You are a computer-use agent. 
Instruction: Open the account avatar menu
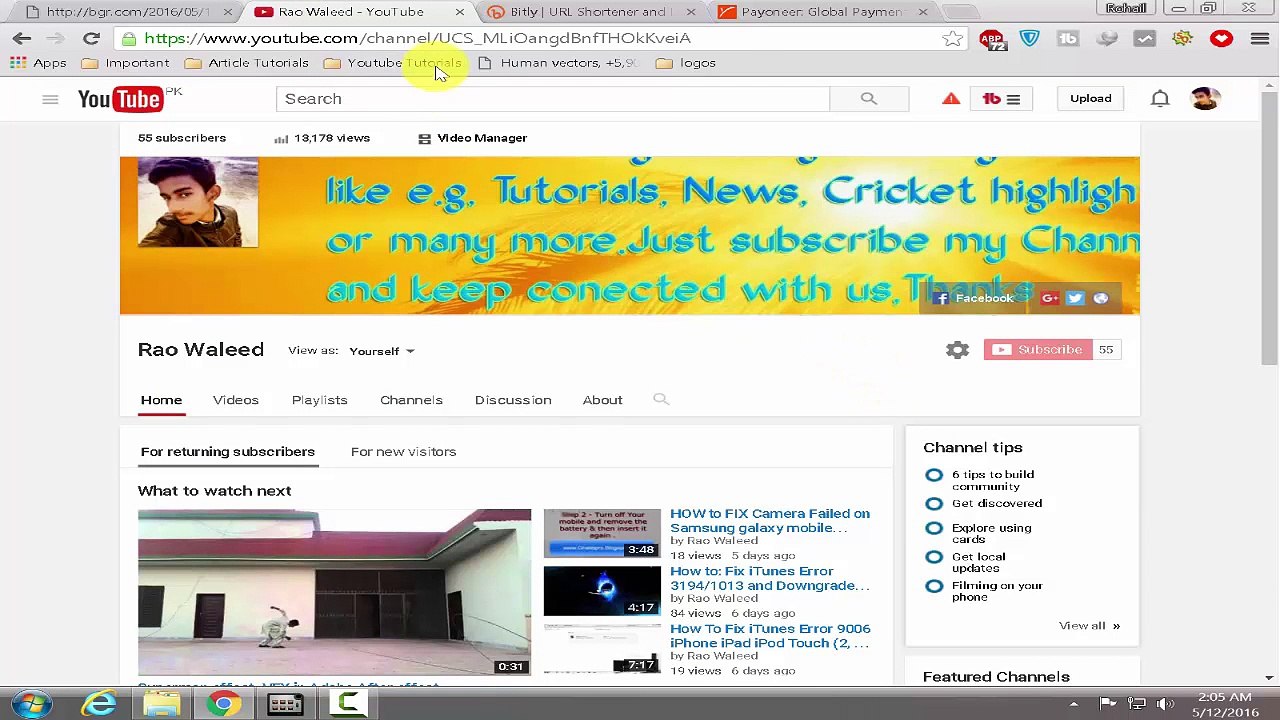[x=1206, y=98]
